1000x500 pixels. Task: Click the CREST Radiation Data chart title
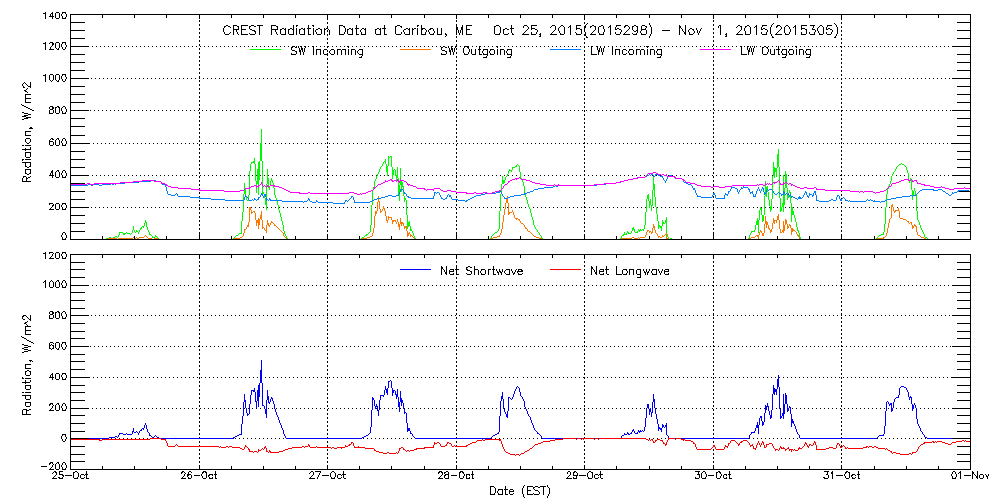530,31
